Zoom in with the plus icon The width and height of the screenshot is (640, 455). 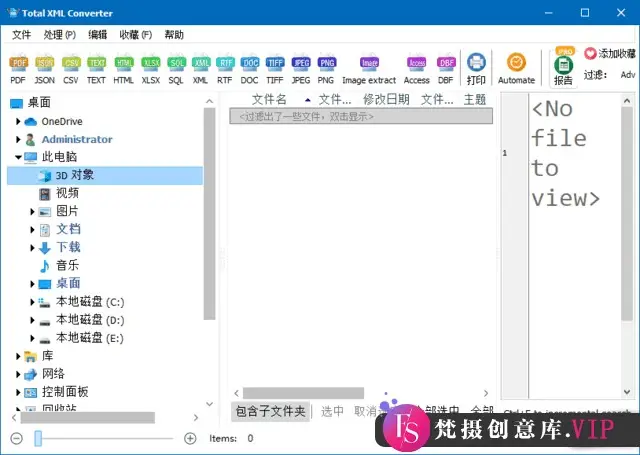190,438
